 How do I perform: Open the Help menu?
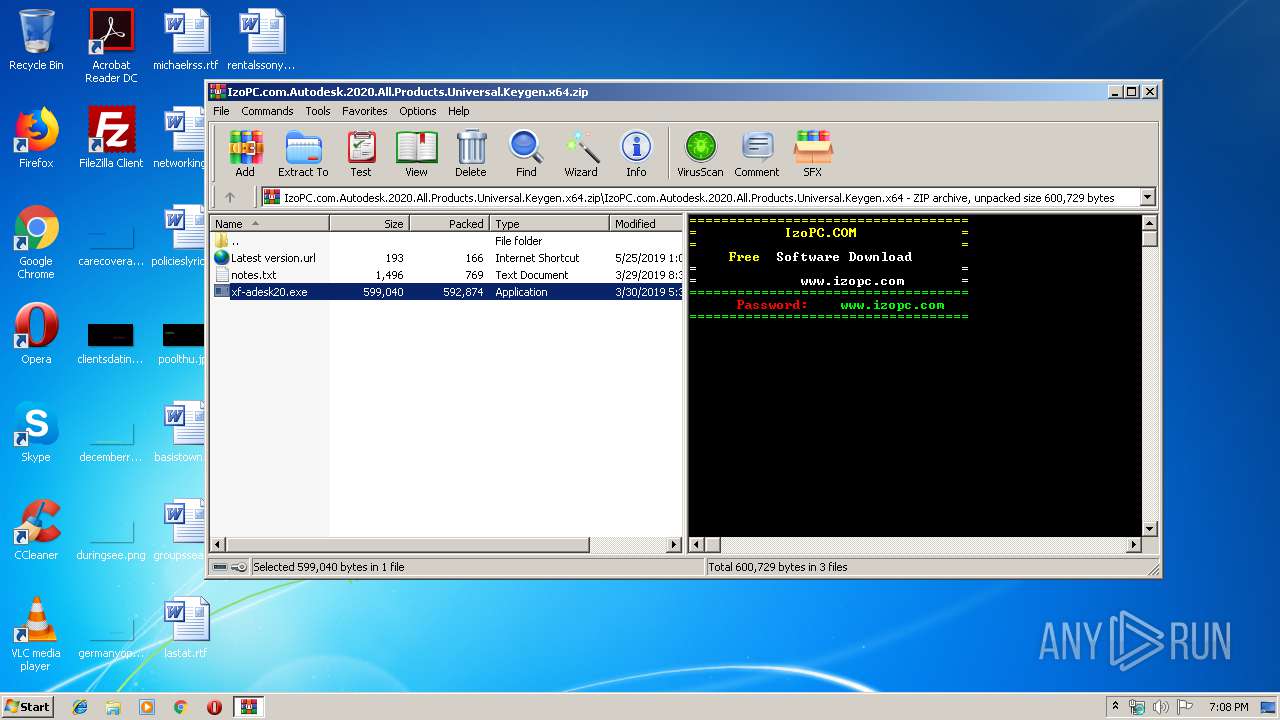pos(458,111)
